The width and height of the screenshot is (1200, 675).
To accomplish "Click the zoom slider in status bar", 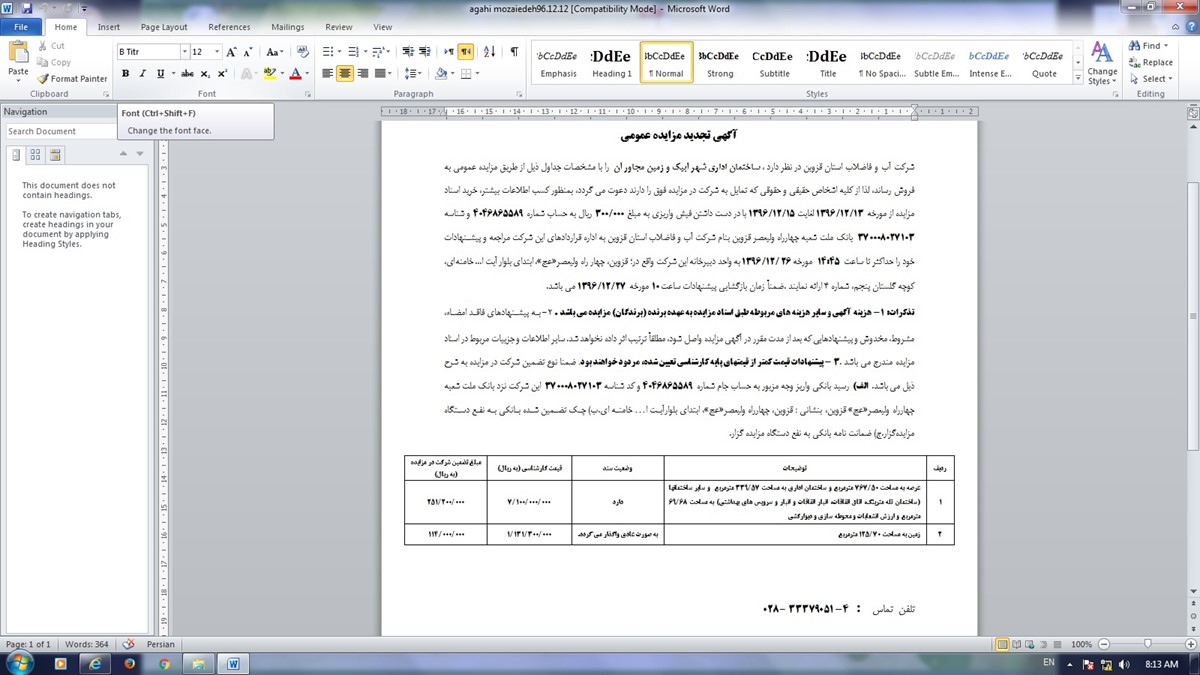I will pos(1141,645).
